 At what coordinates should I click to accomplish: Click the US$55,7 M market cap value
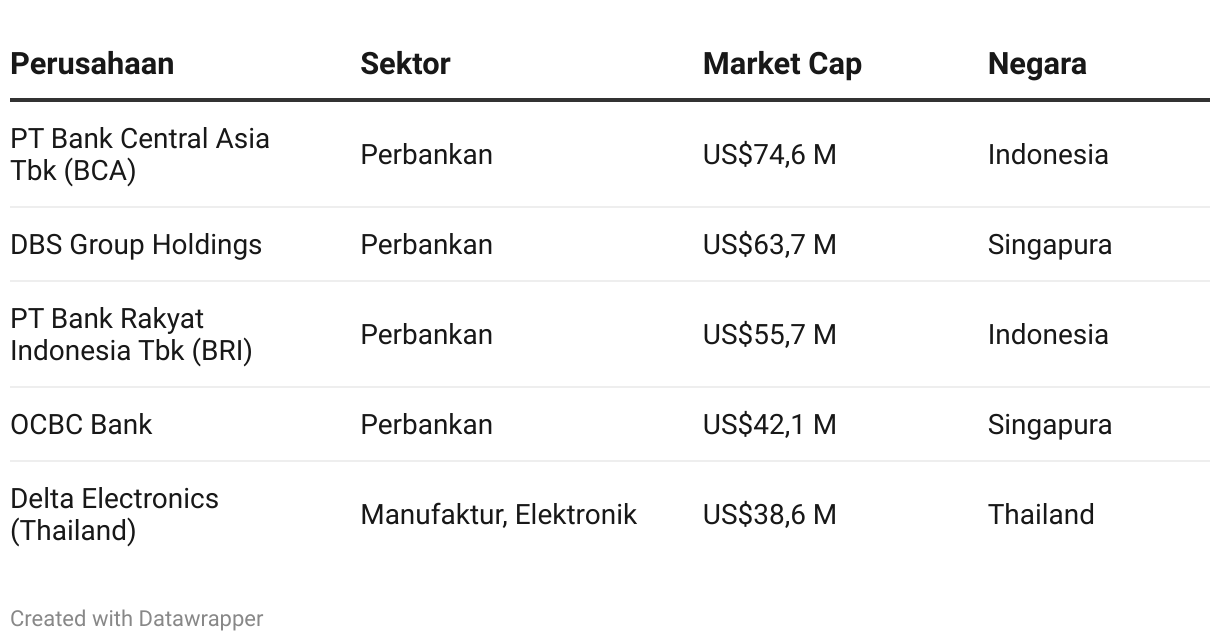769,334
